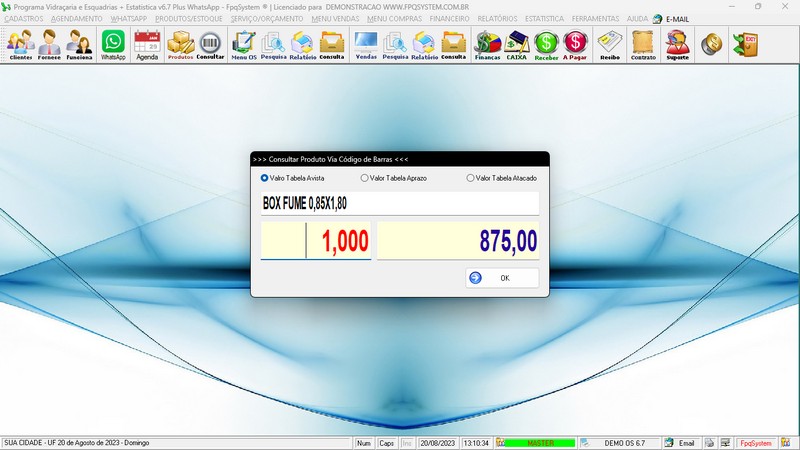Open the CADASTROS menu
The width and height of the screenshot is (800, 450).
(24, 19)
